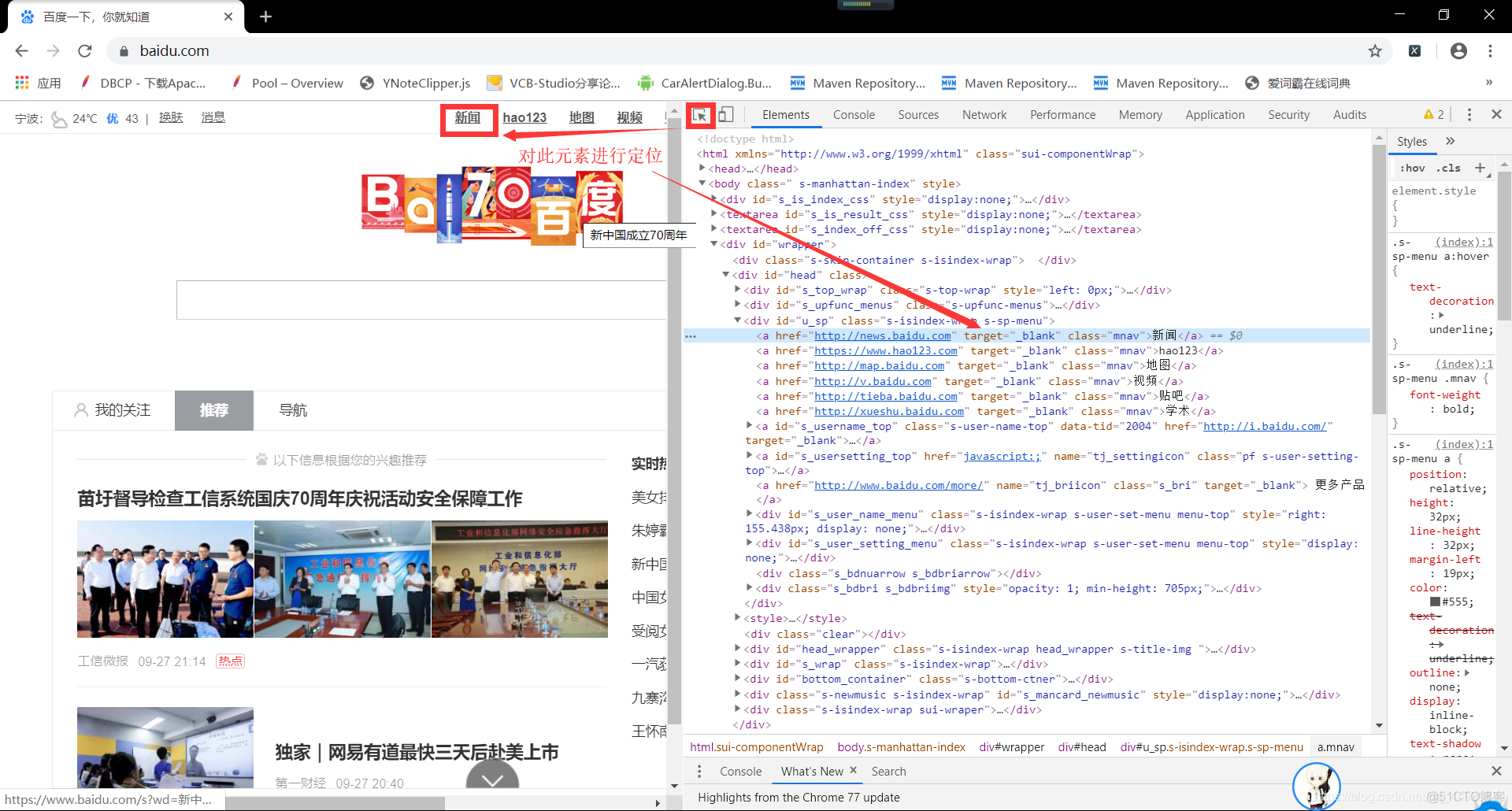Click the extension icon next to star

(1415, 51)
